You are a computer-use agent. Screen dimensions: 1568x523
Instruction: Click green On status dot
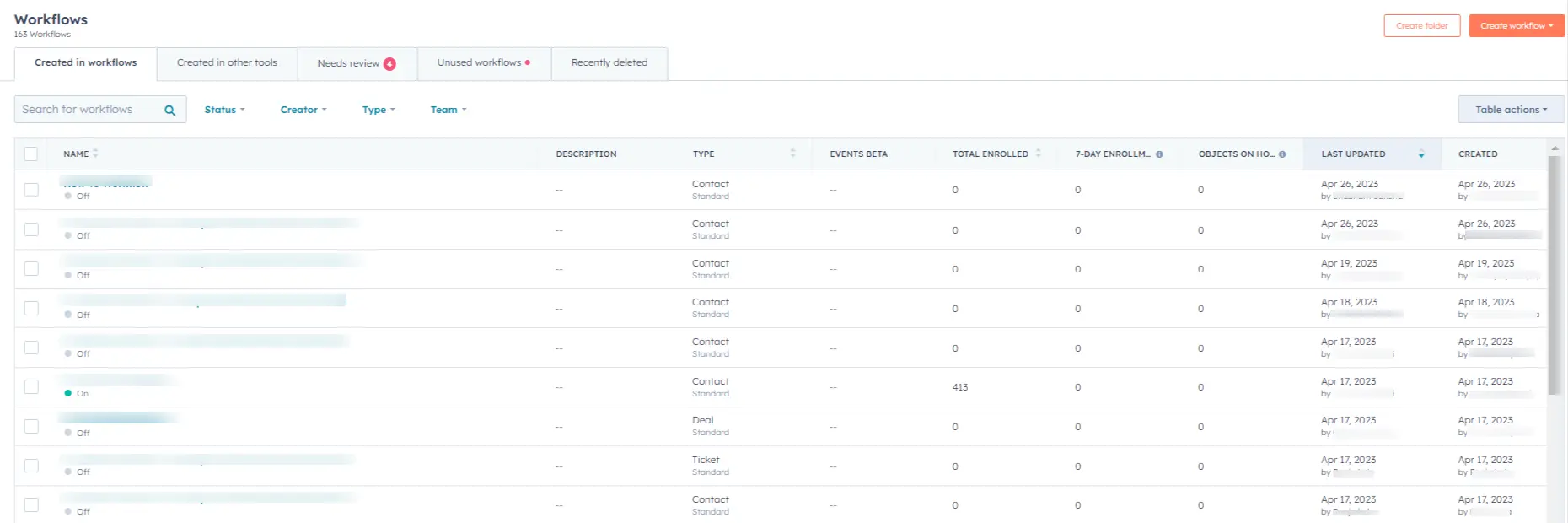tap(68, 393)
